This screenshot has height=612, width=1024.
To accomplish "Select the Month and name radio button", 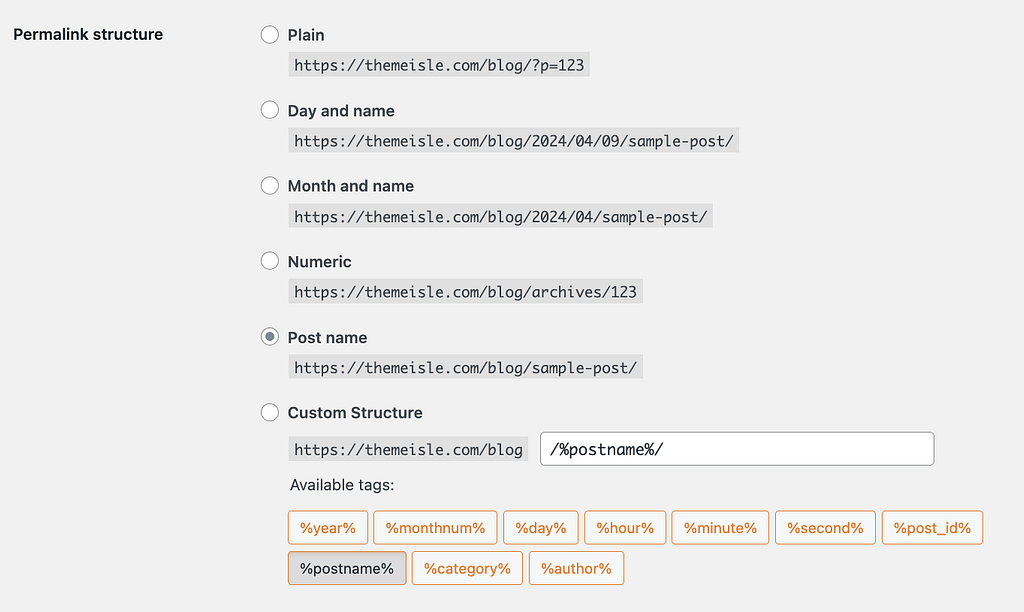I will [269, 186].
